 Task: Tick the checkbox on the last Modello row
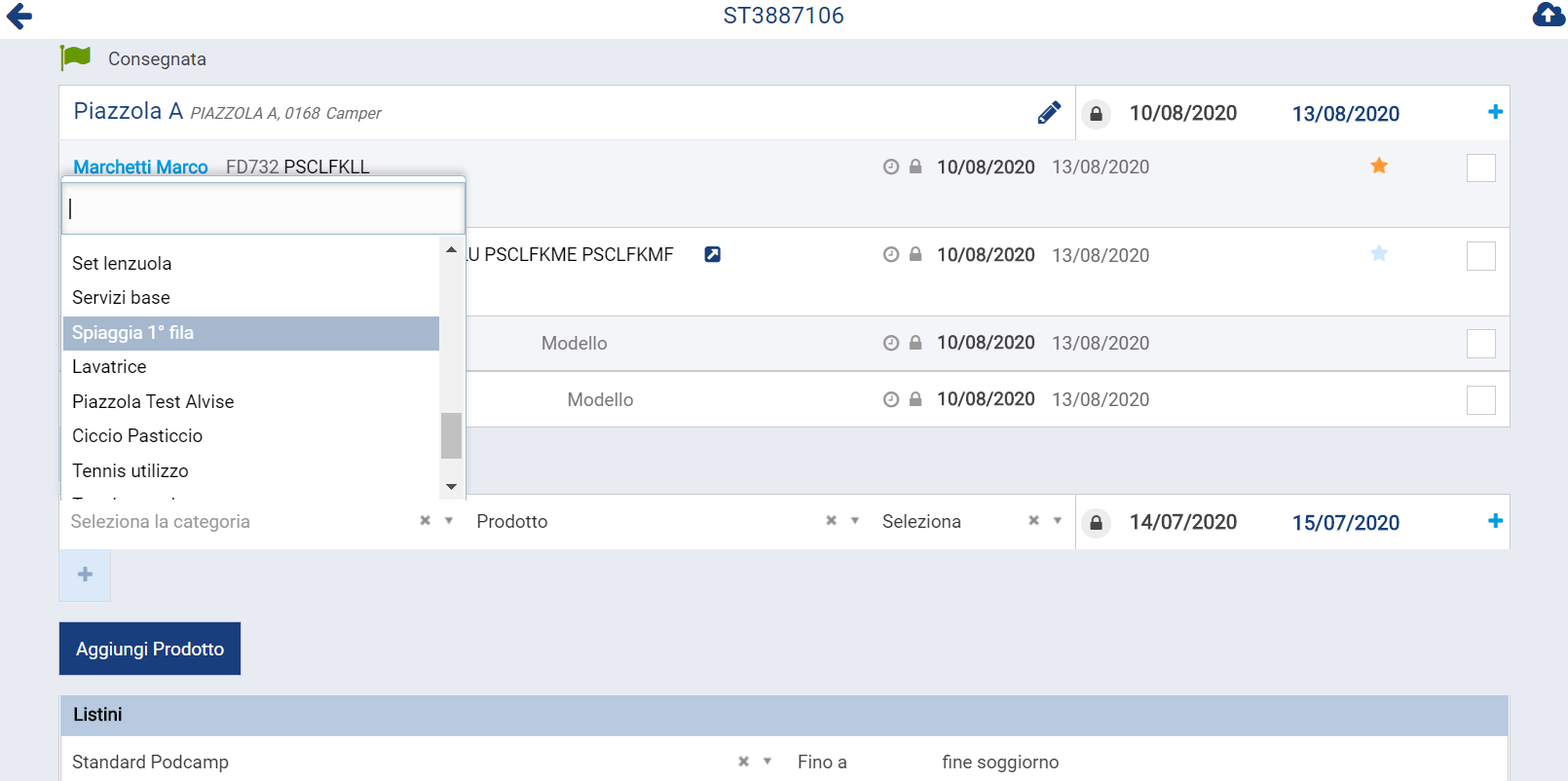coord(1480,400)
